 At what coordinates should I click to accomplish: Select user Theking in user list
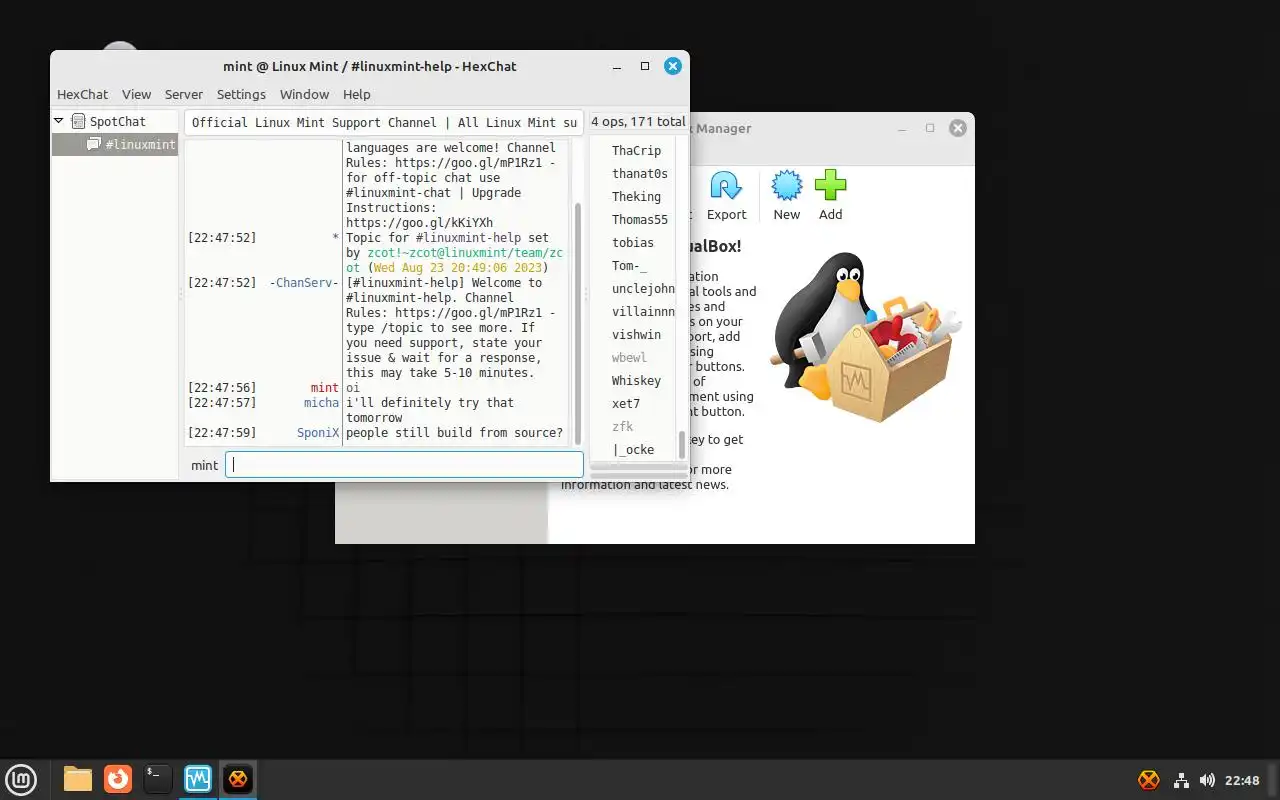[x=636, y=196]
